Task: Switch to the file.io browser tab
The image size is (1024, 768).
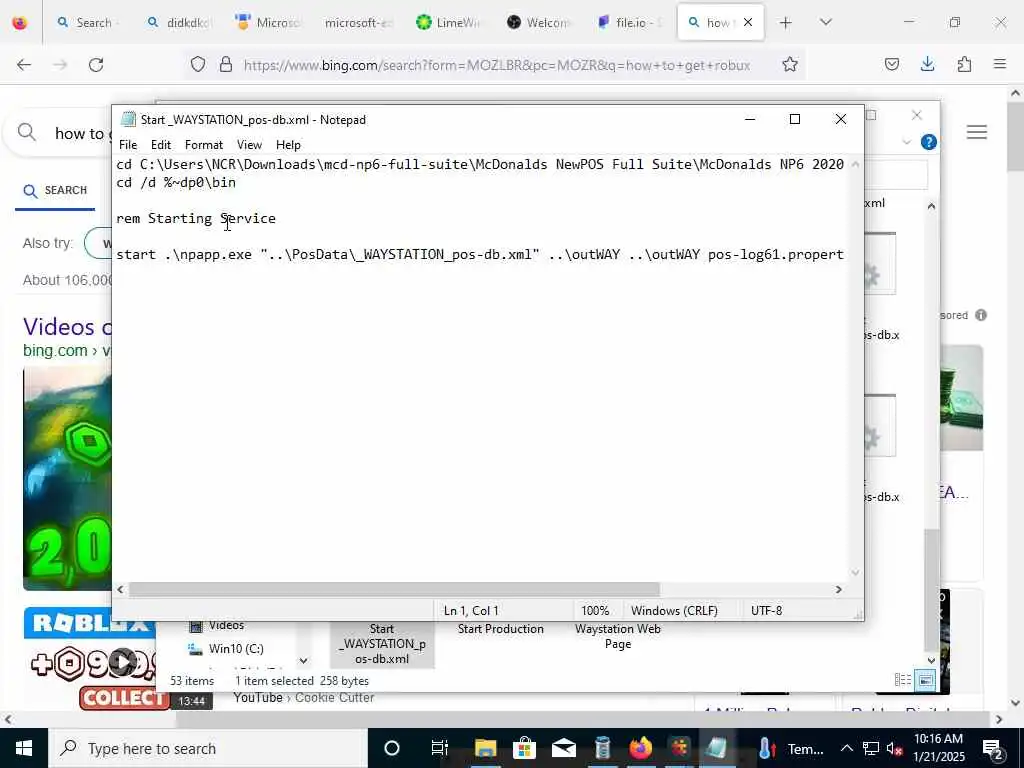Action: [630, 22]
